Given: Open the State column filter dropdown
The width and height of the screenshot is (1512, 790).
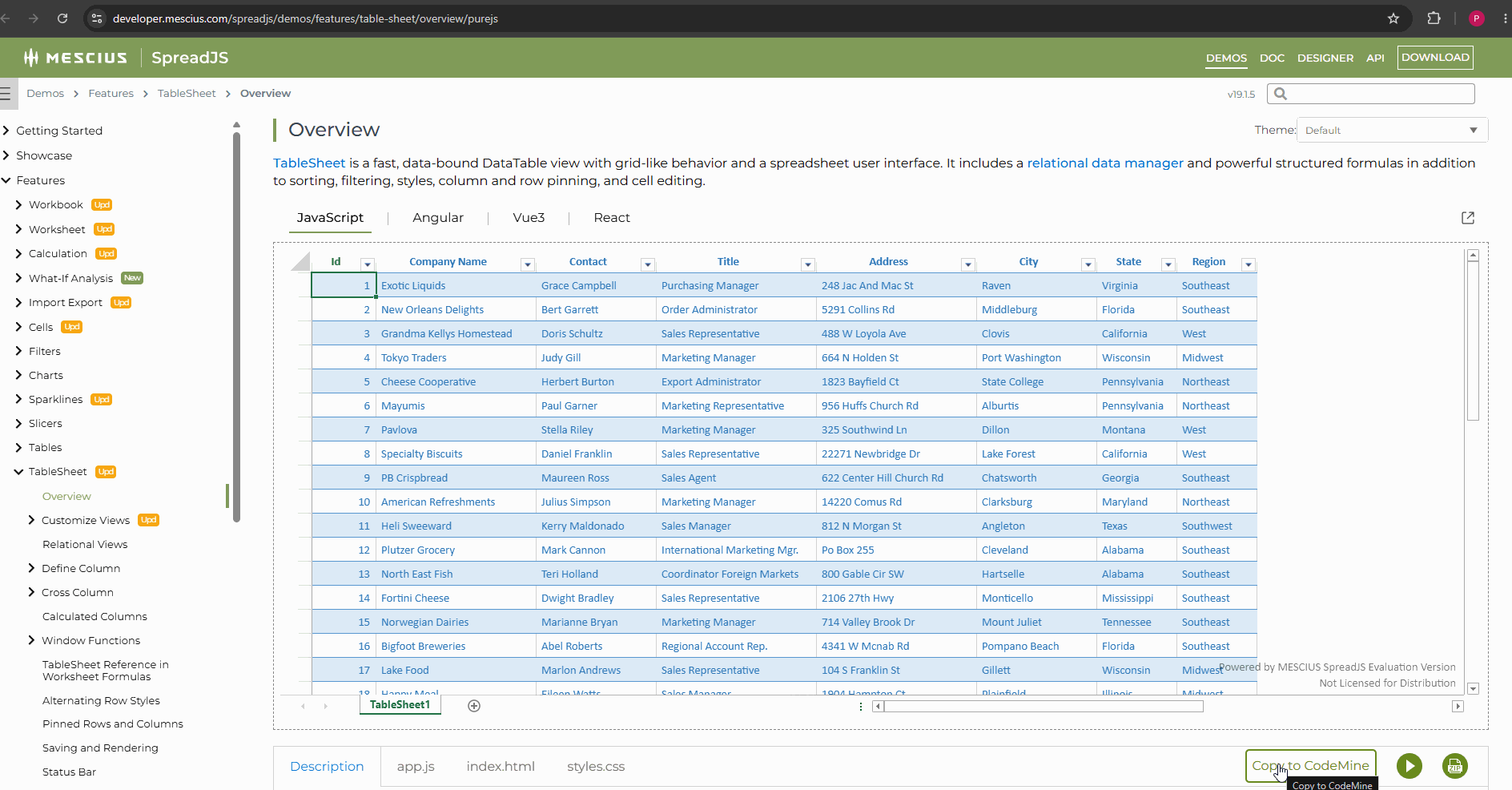Looking at the screenshot, I should point(1168,264).
